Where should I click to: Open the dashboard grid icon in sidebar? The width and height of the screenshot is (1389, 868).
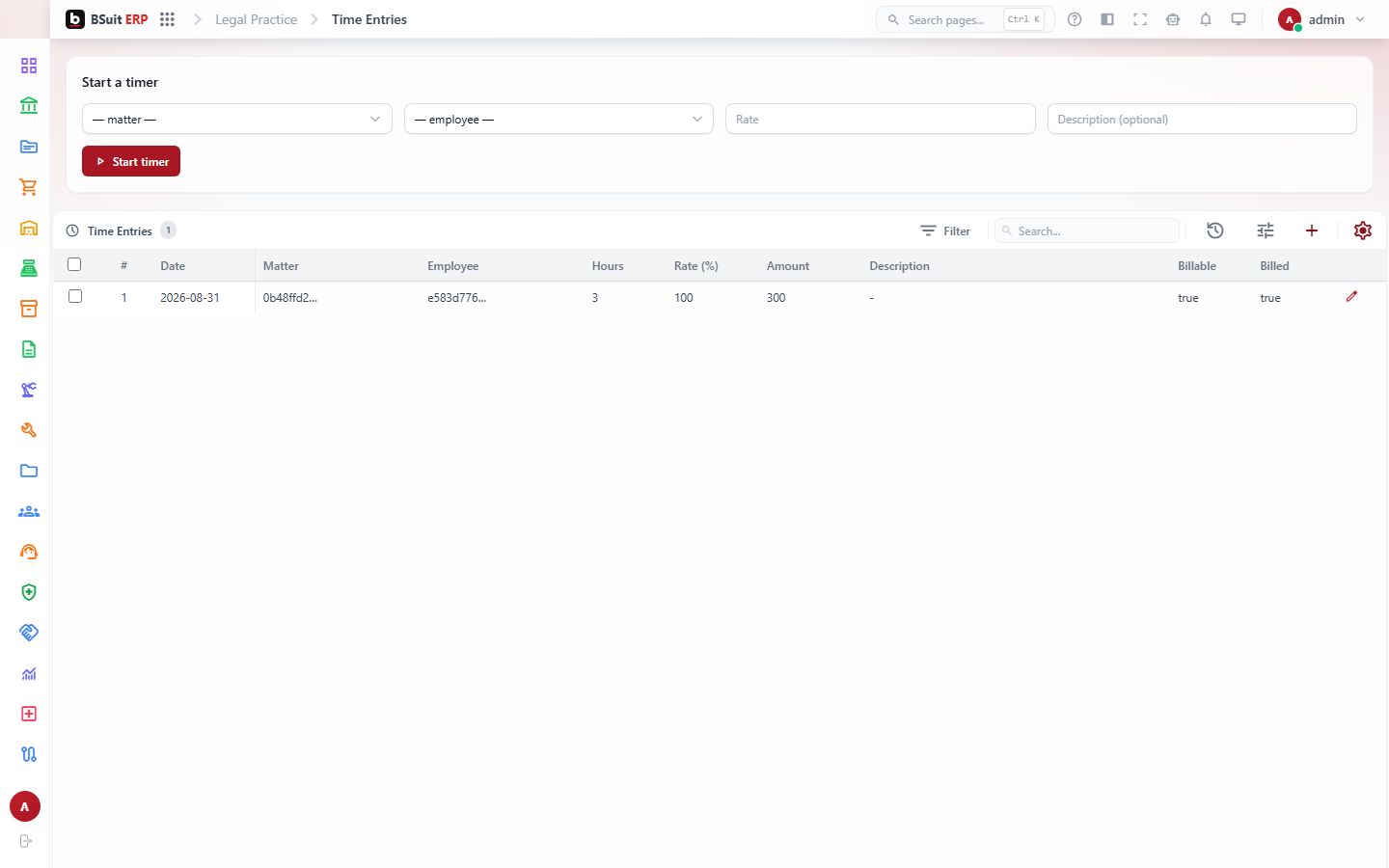coord(29,66)
